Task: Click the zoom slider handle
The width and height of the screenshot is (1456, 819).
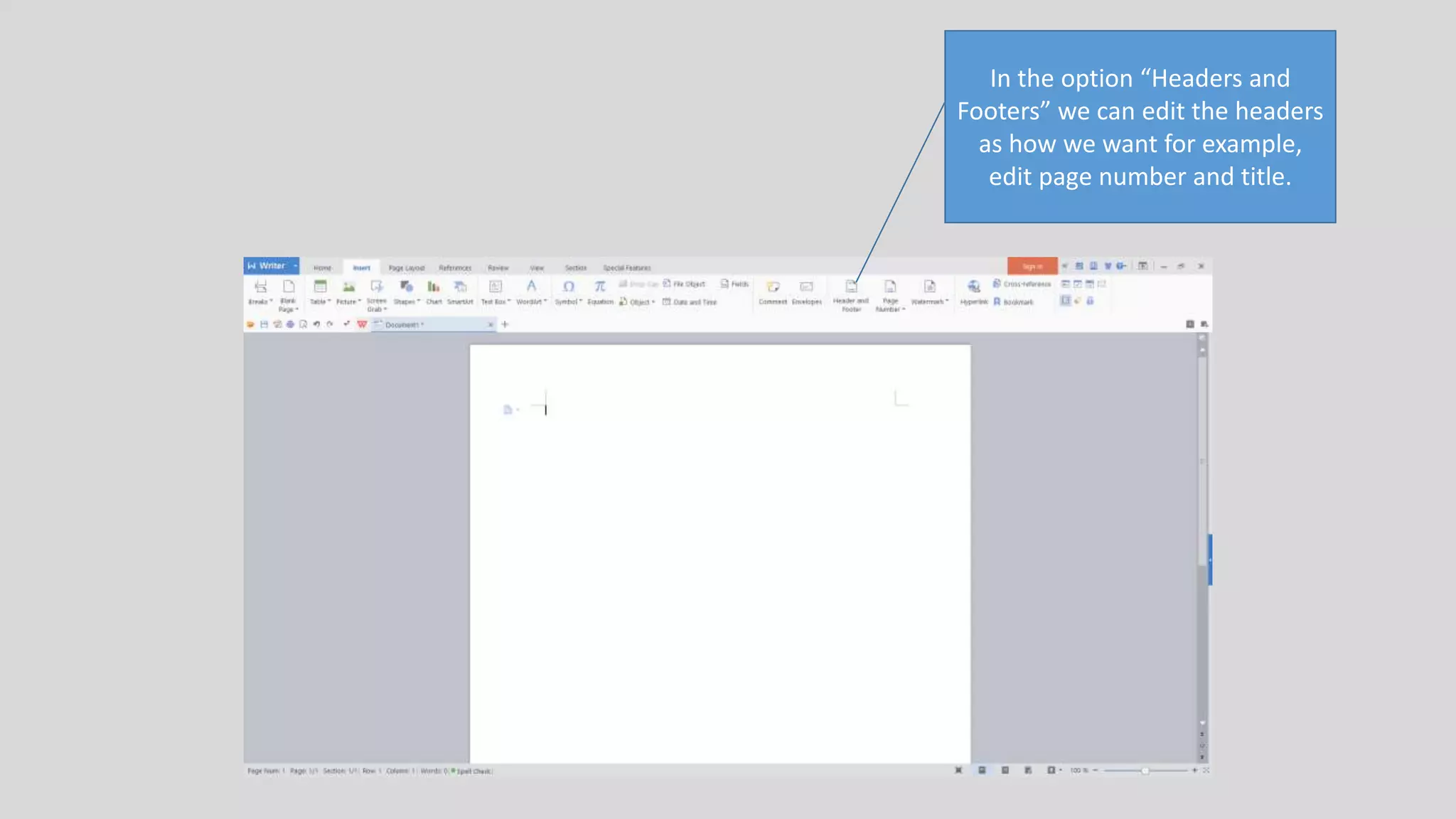Action: click(1145, 771)
